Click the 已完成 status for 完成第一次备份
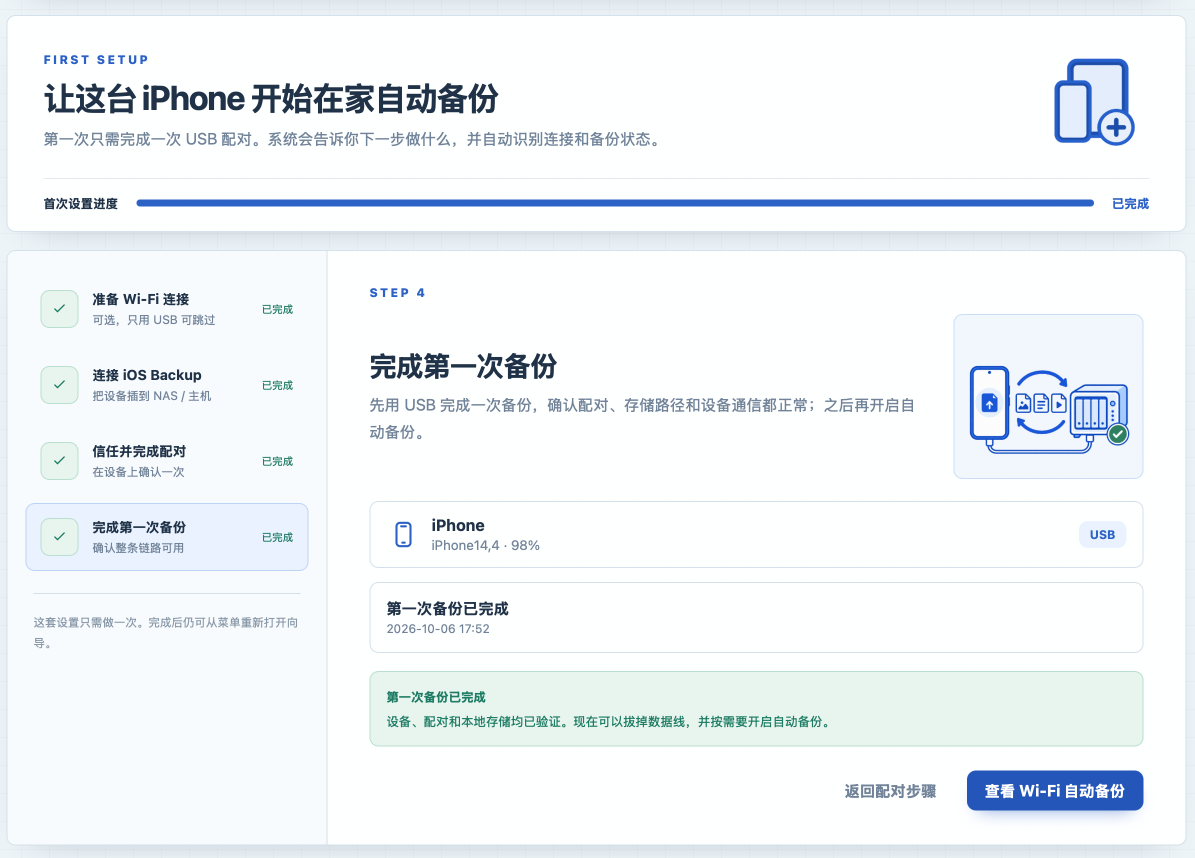 pyautogui.click(x=277, y=538)
